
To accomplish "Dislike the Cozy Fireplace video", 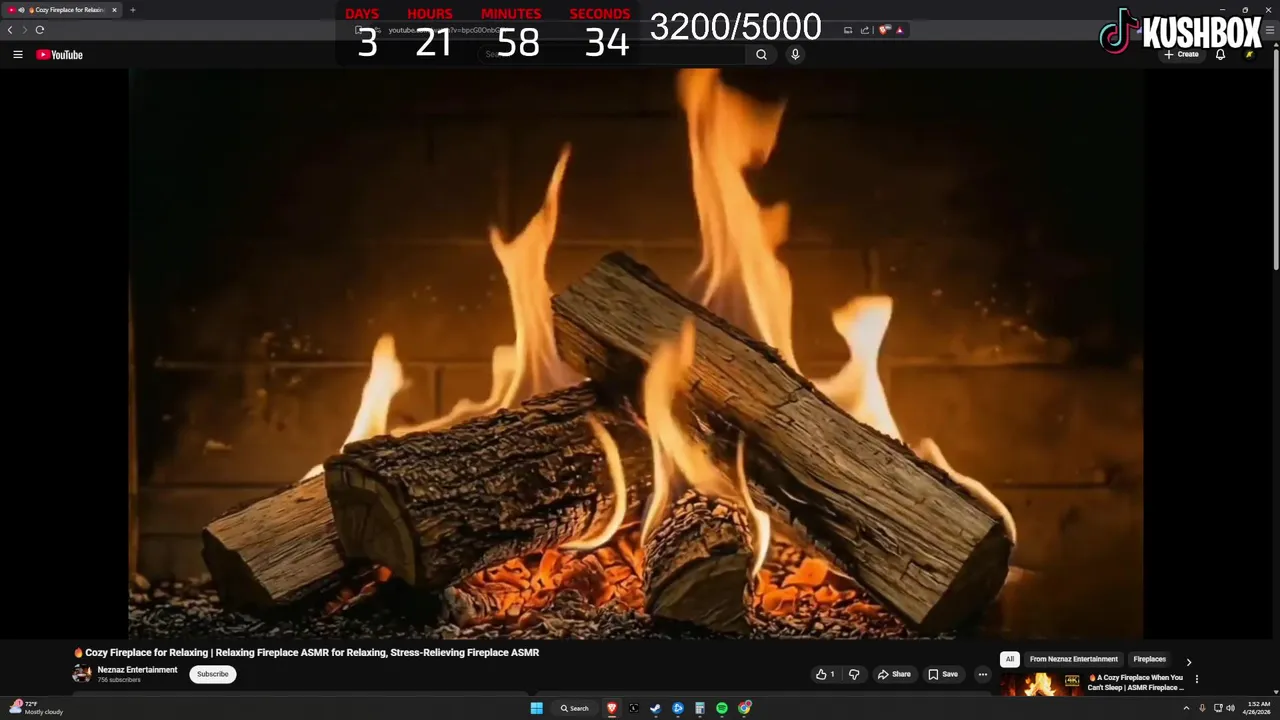I will tap(854, 674).
